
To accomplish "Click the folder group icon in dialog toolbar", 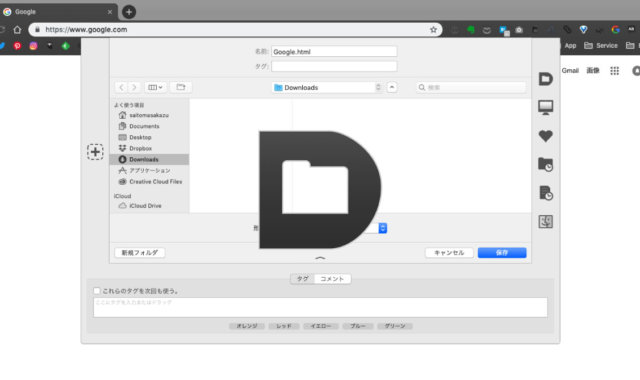I will tap(181, 87).
